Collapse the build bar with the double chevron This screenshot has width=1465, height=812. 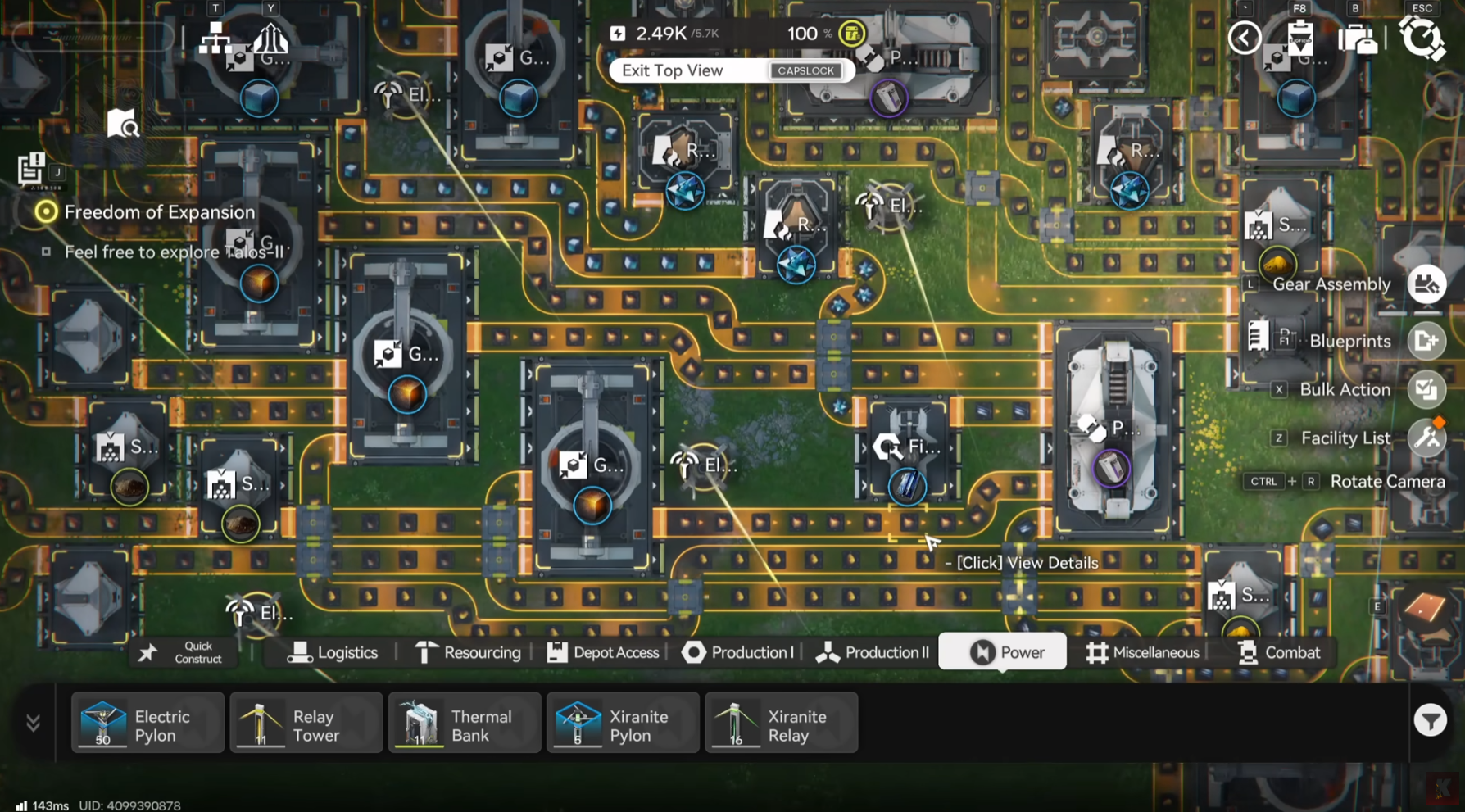pyautogui.click(x=33, y=723)
